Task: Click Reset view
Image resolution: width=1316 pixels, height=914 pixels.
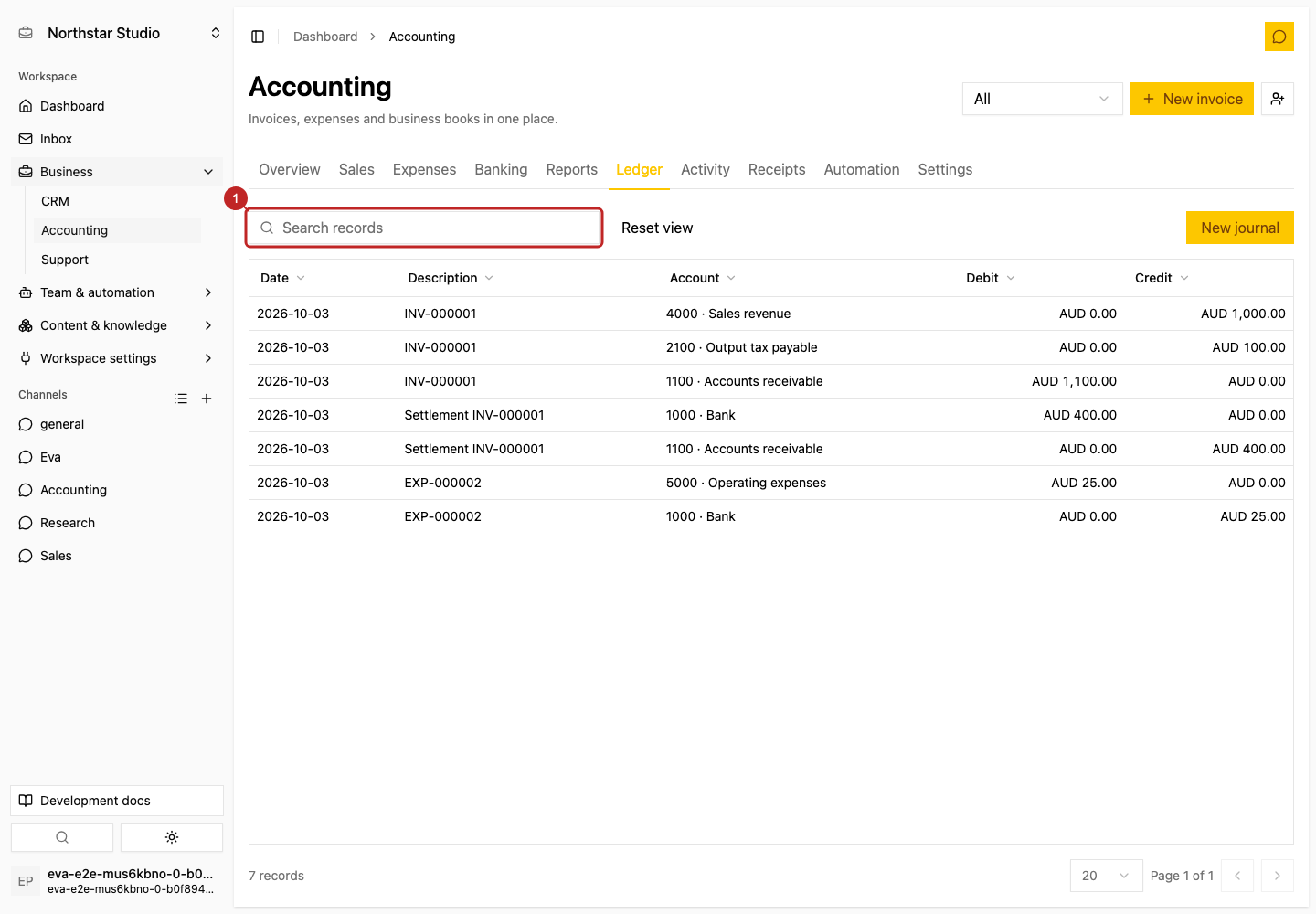Action: click(x=657, y=228)
